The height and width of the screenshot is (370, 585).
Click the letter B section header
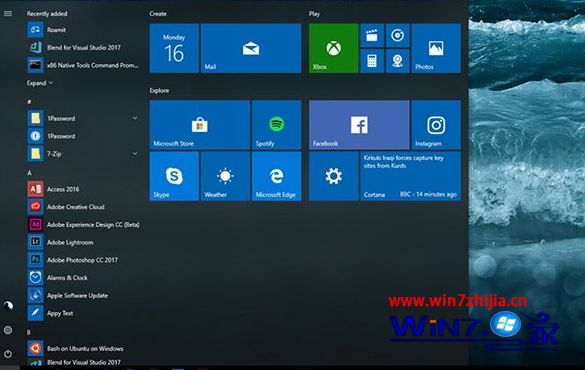pyautogui.click(x=29, y=332)
